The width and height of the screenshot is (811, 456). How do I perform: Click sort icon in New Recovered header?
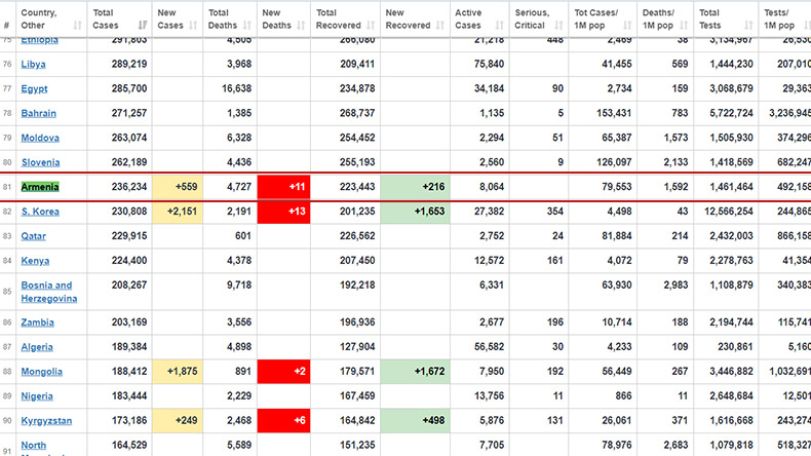pos(440,25)
